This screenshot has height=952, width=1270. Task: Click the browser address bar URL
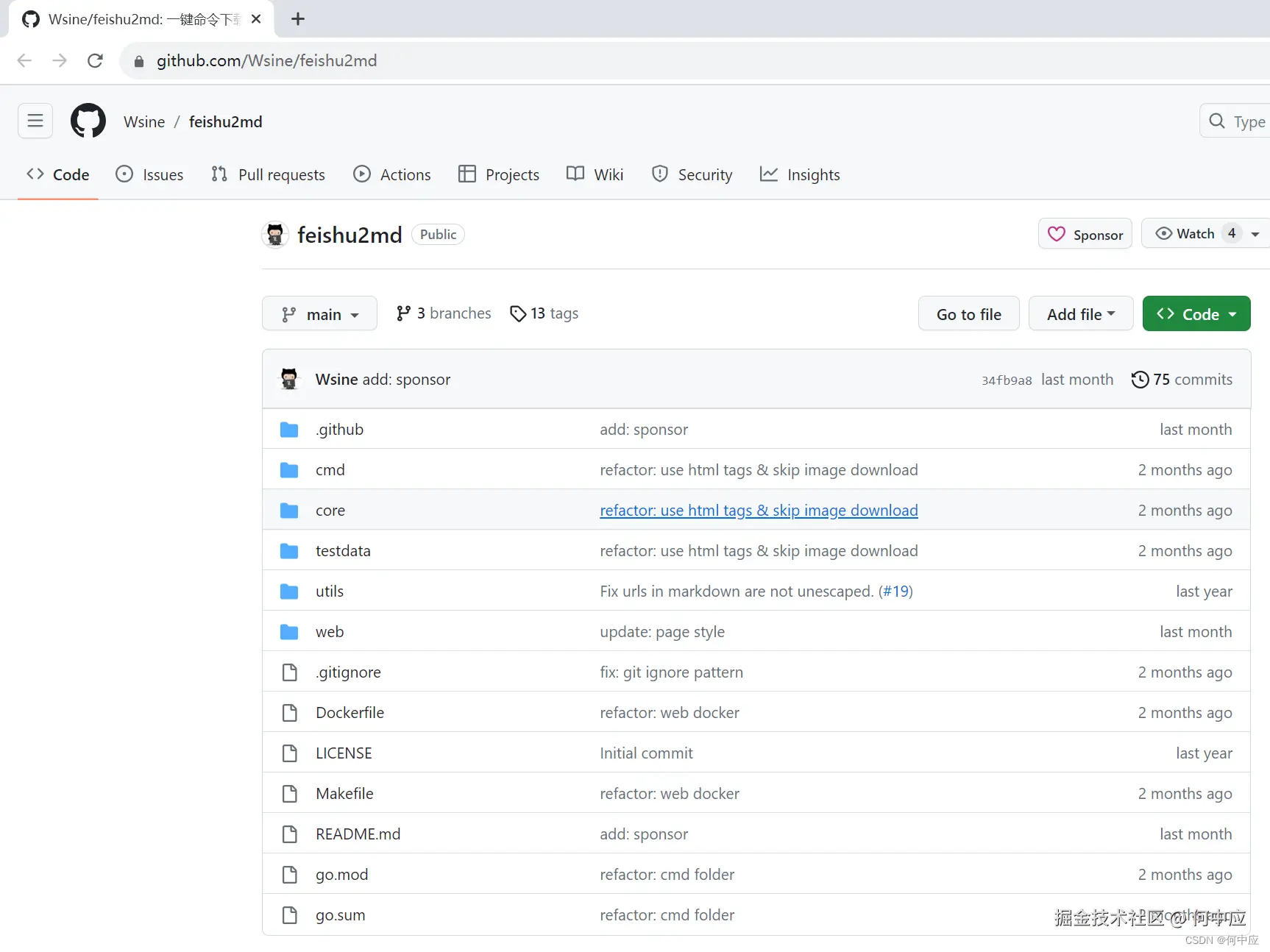(x=266, y=60)
